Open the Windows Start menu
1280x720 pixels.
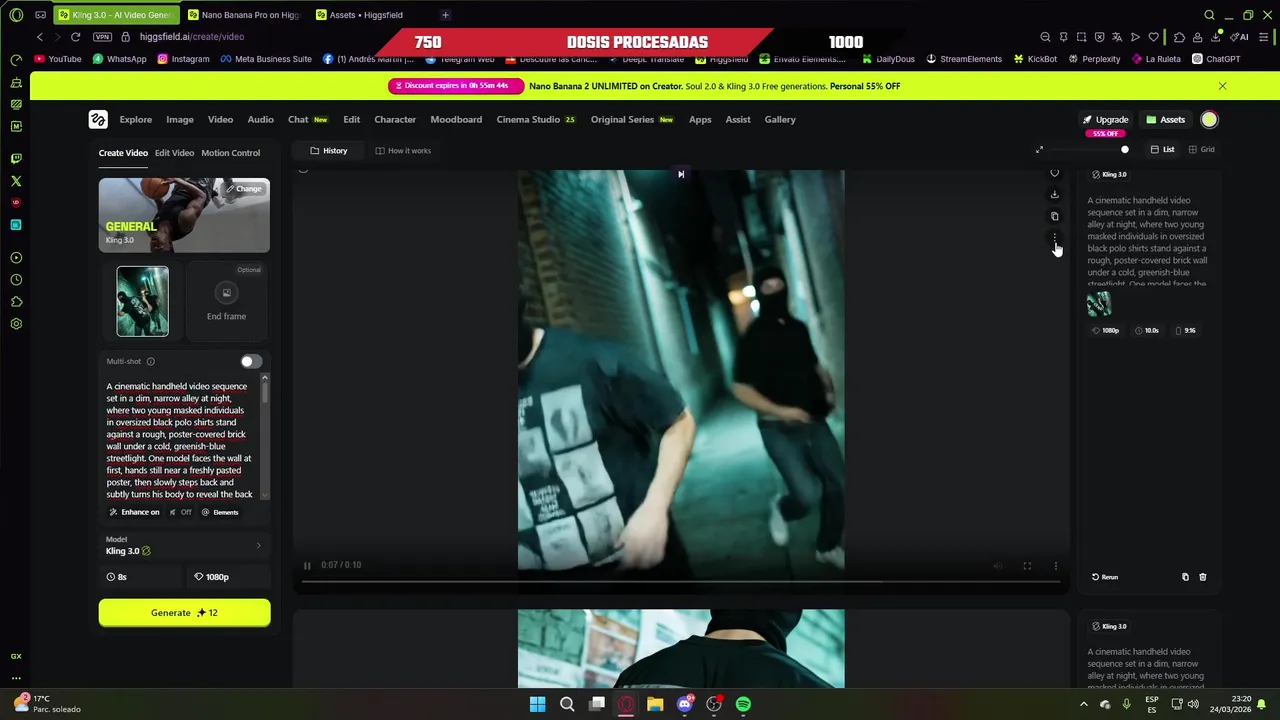tap(537, 704)
